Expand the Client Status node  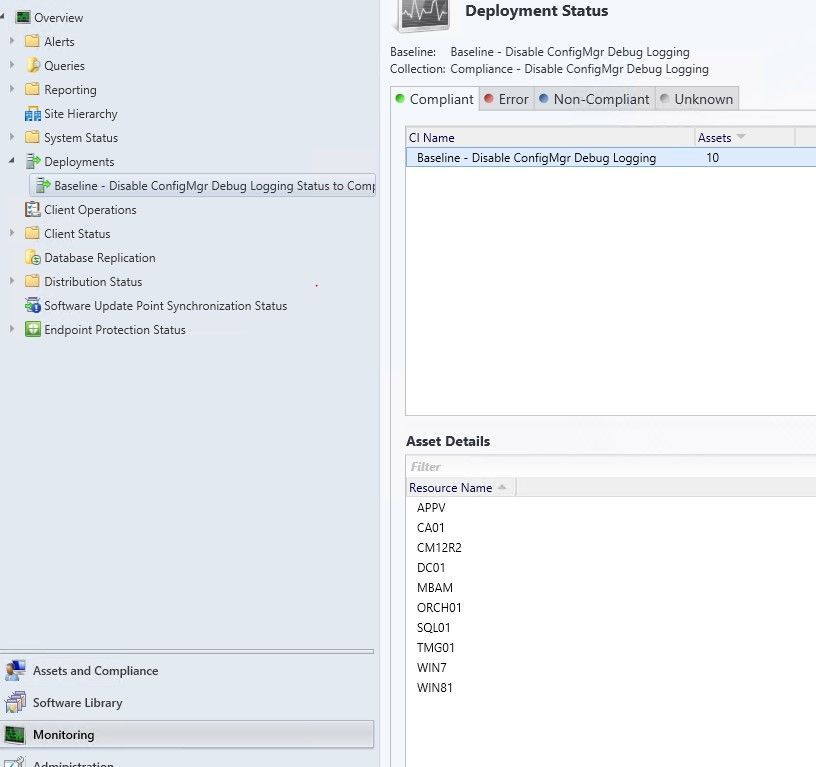coord(12,233)
